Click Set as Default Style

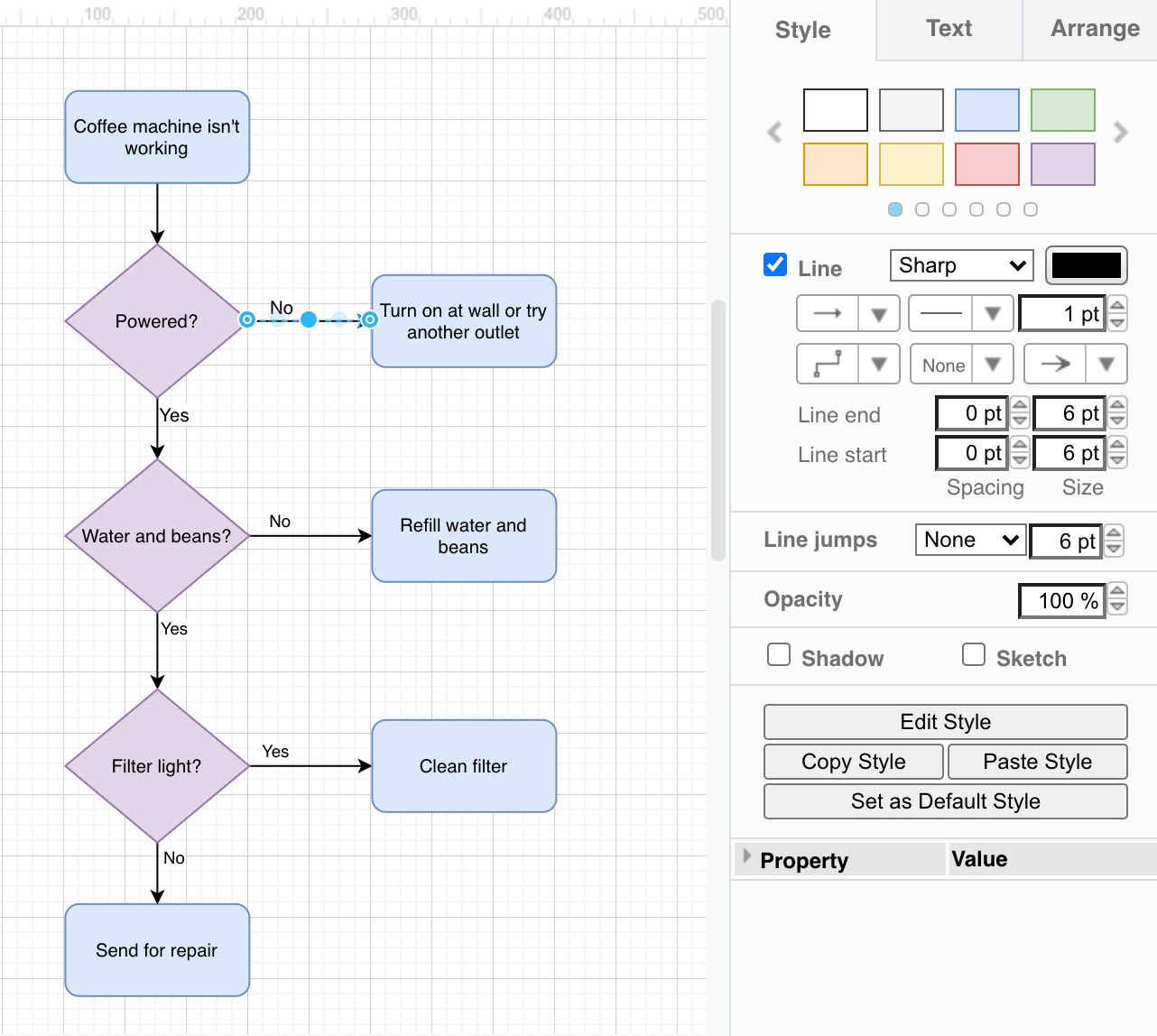pyautogui.click(x=944, y=801)
